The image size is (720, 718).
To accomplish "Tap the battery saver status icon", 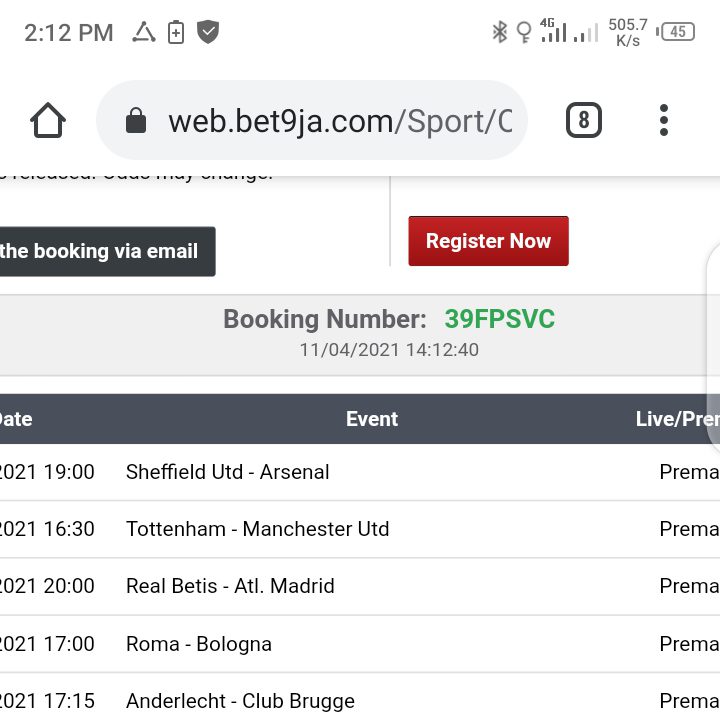I will tap(176, 32).
